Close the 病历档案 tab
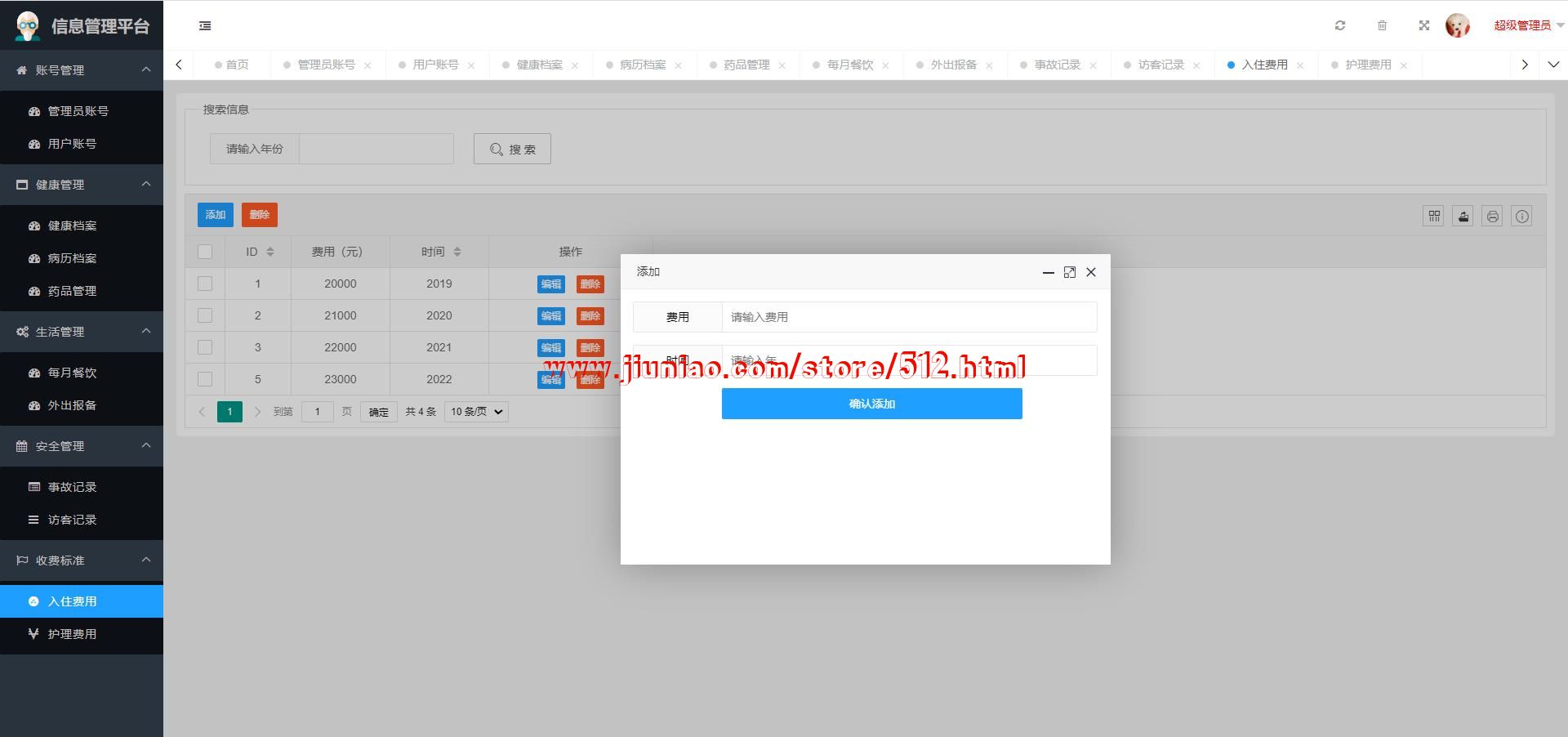Image resolution: width=1568 pixels, height=737 pixels. pyautogui.click(x=678, y=65)
